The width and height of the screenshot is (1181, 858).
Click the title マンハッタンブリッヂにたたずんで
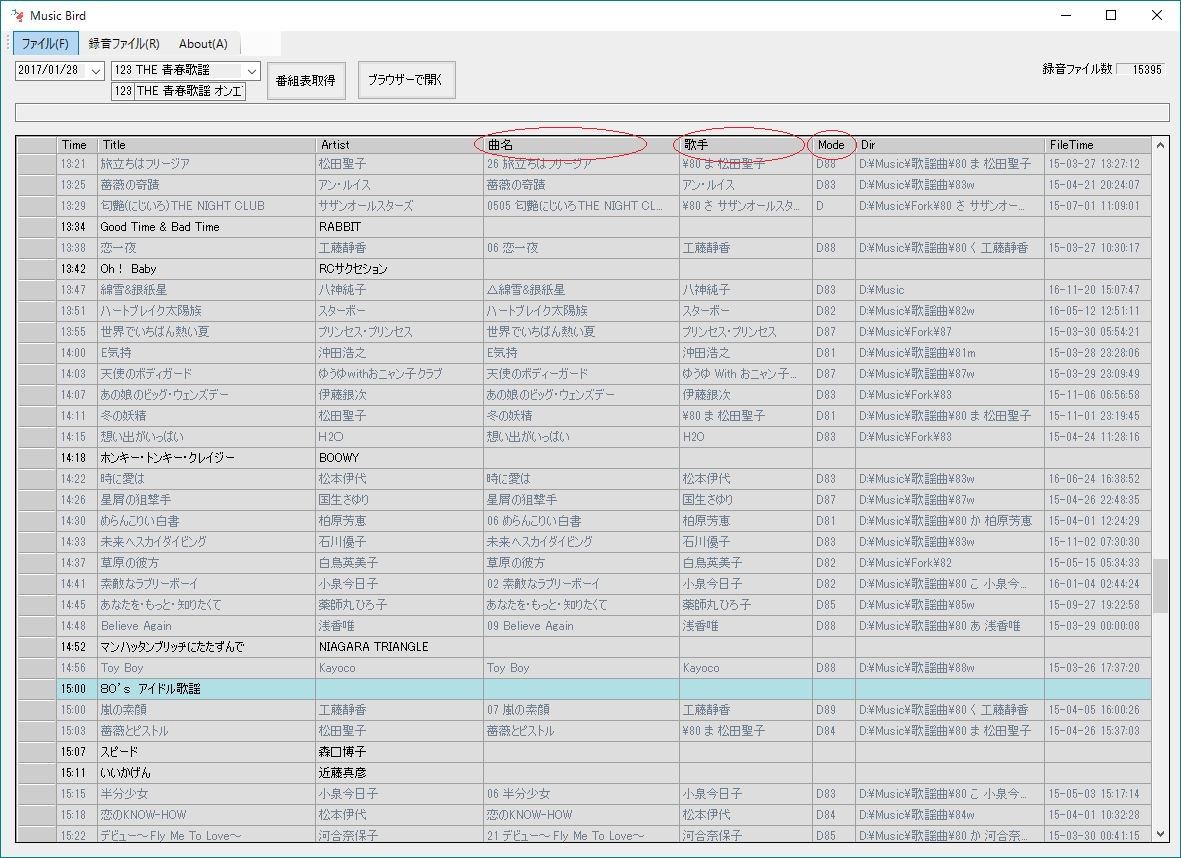click(172, 647)
